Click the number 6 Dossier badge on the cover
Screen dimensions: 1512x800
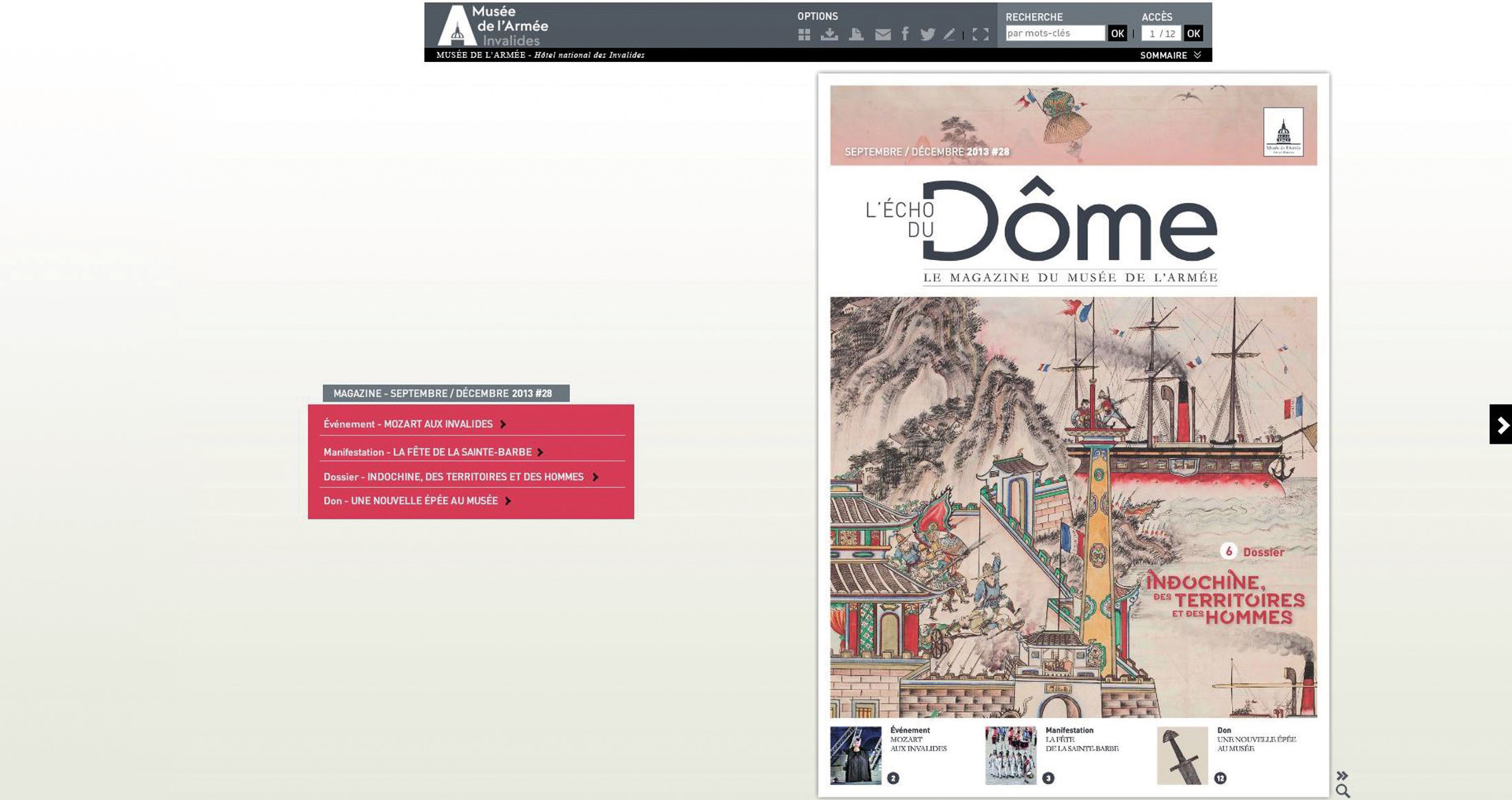[1228, 551]
